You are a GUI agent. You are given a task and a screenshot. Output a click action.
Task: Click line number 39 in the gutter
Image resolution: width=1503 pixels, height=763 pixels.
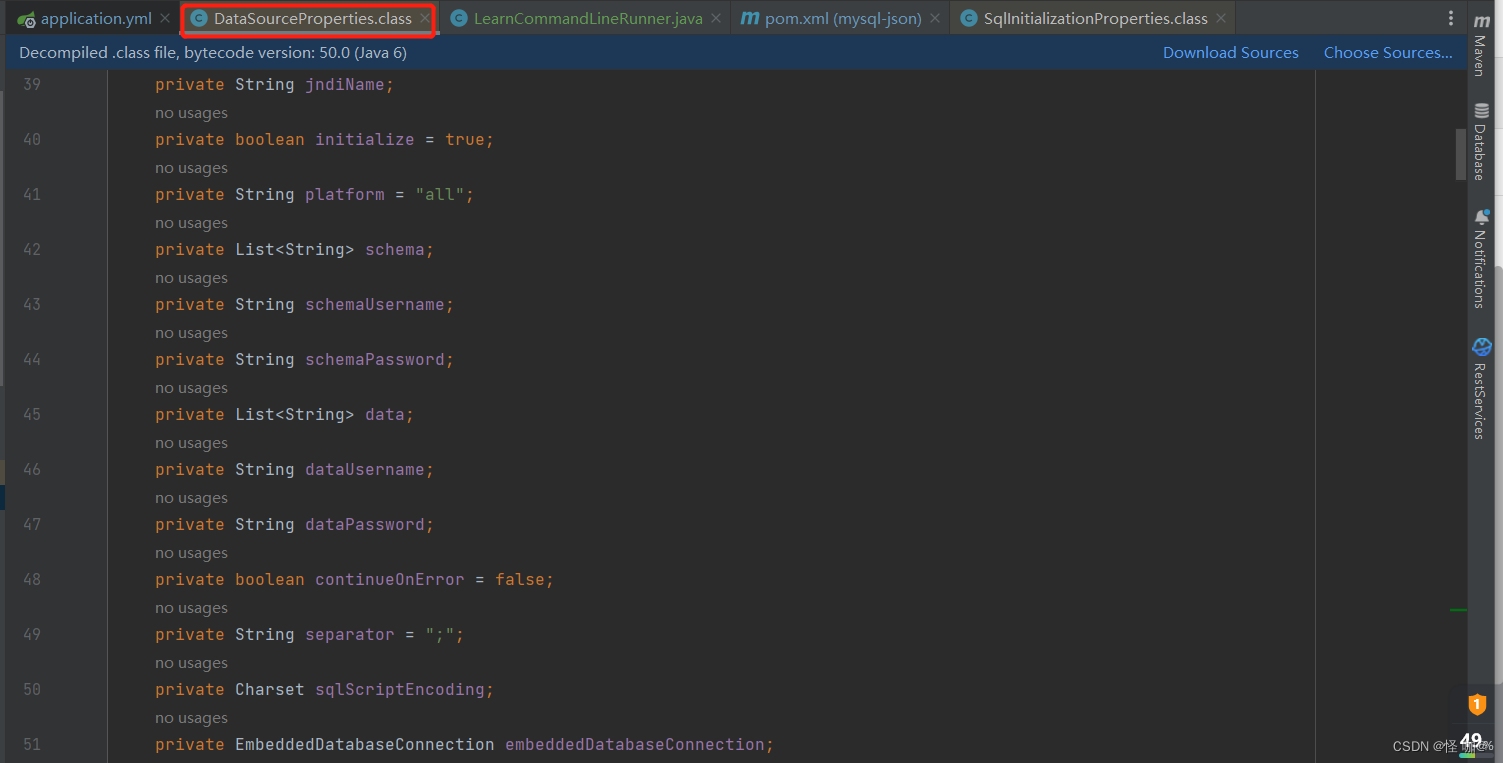pyautogui.click(x=32, y=85)
